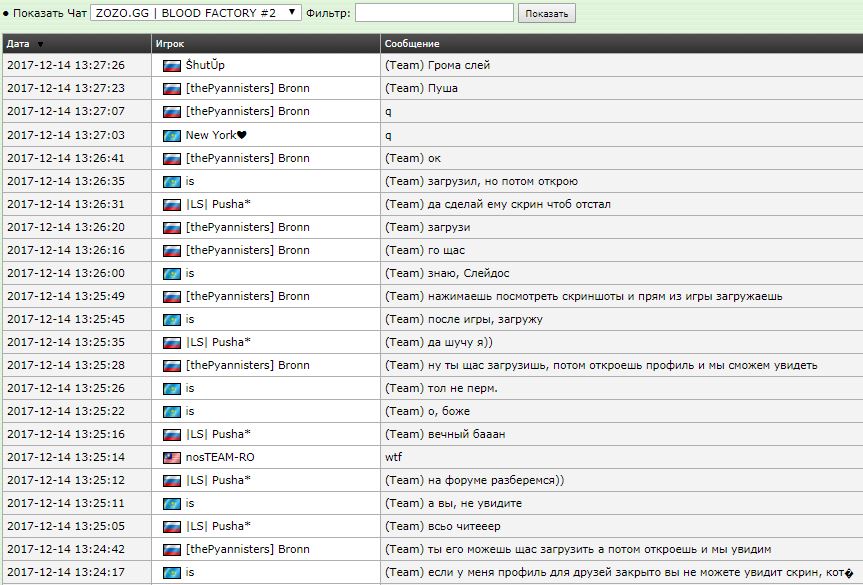Click the 'wtf' message cell
Image resolution: width=863 pixels, height=585 pixels.
(393, 457)
